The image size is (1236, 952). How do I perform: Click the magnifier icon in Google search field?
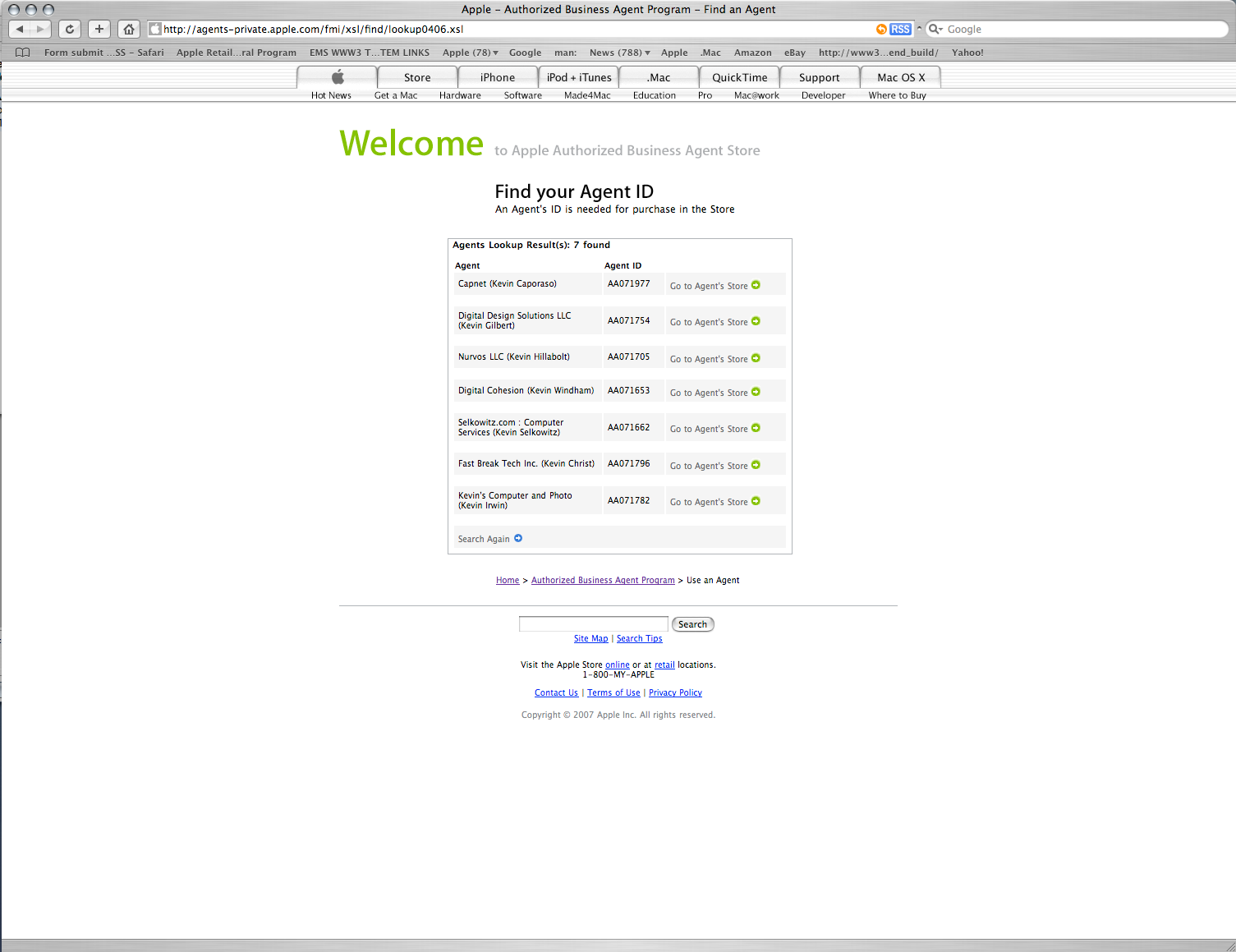pos(935,29)
